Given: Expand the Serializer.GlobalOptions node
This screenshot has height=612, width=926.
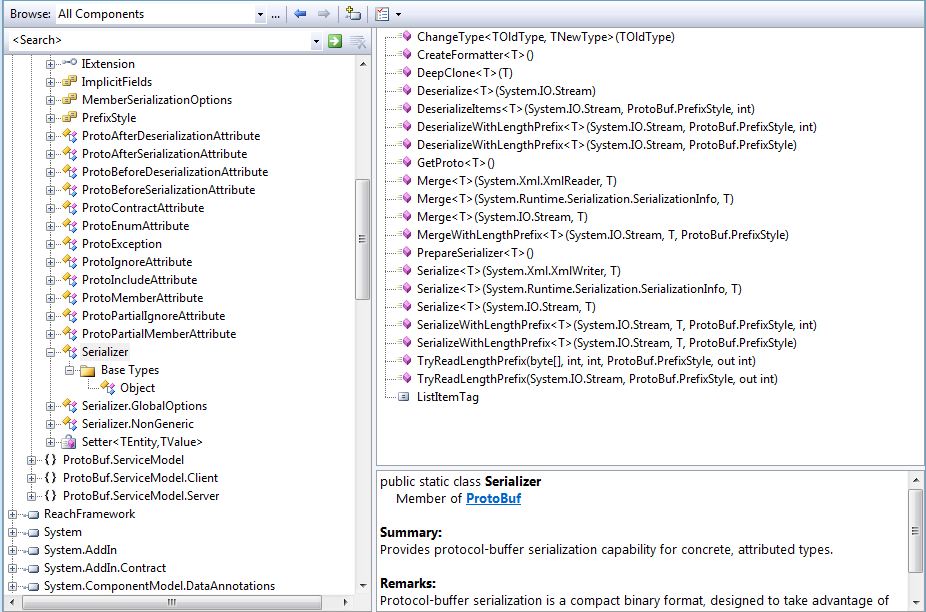Looking at the screenshot, I should pyautogui.click(x=50, y=406).
